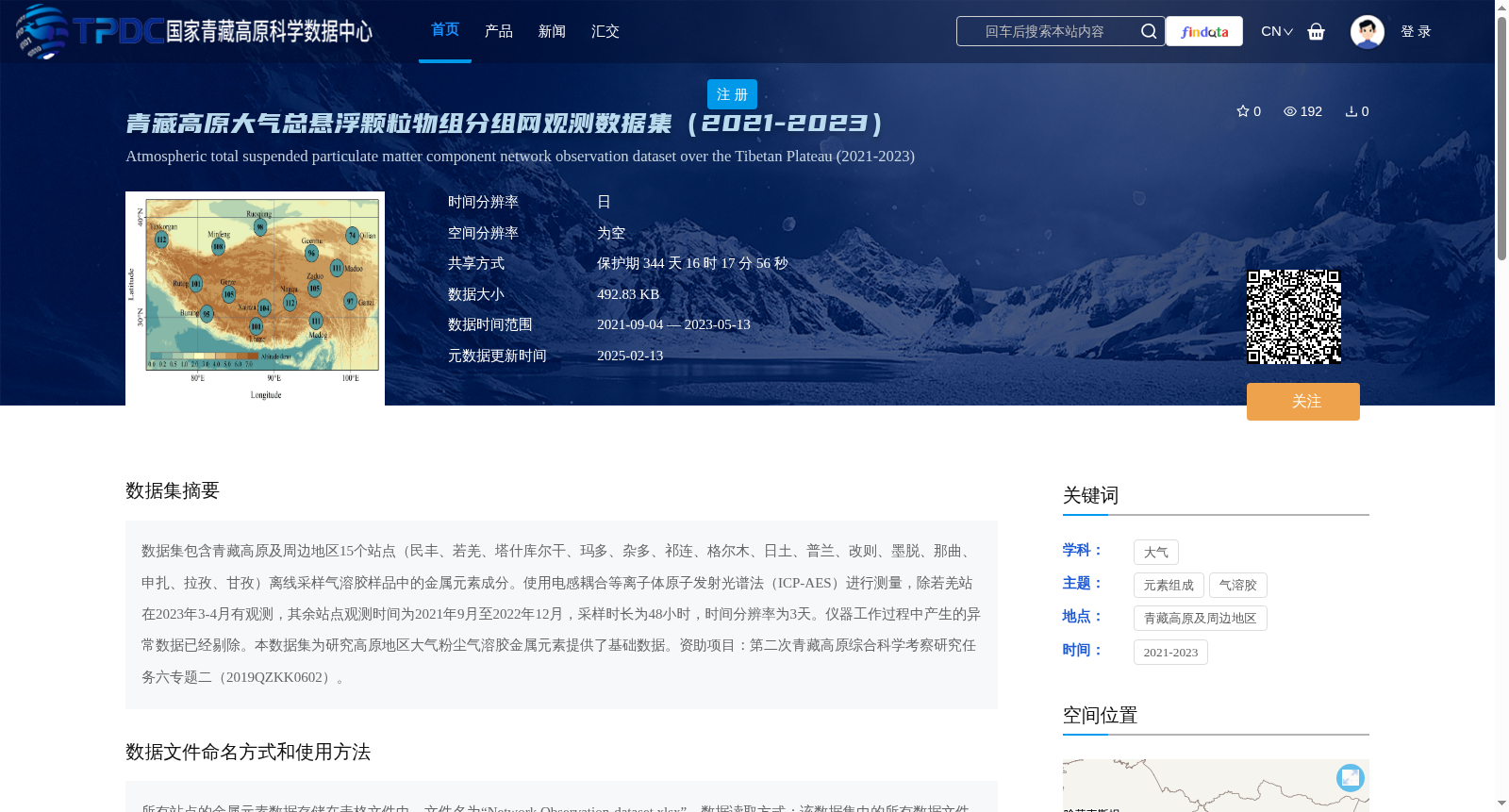Click the download count icon
Screen dimensions: 1509x812
(1351, 111)
